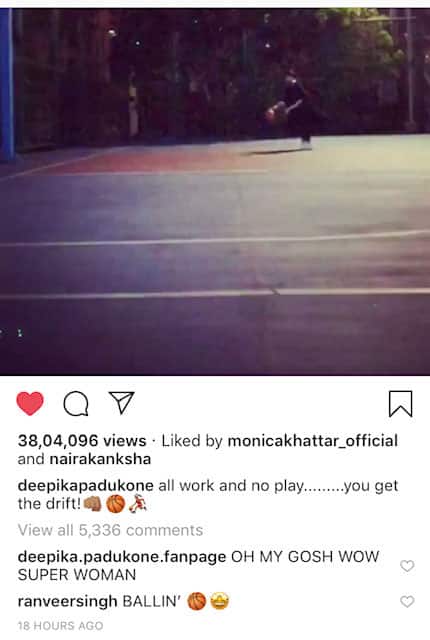This screenshot has height=640, width=430.
Task: Tap the basketball player emoji in caption
Action: click(137, 504)
